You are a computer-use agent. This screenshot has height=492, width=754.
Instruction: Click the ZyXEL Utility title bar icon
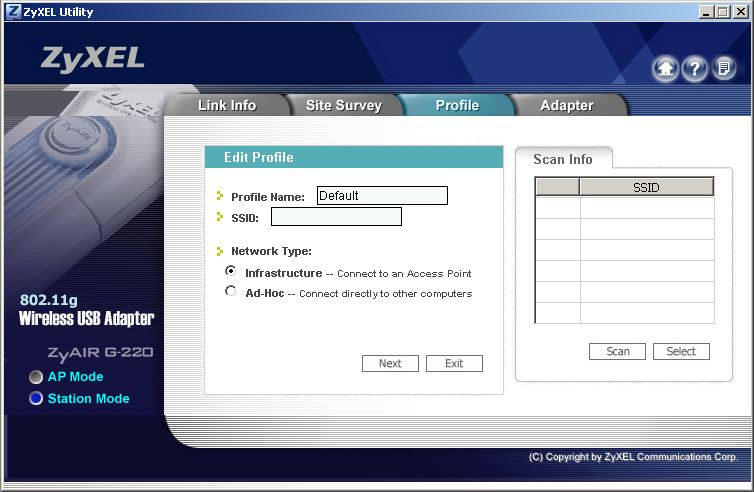click(13, 12)
